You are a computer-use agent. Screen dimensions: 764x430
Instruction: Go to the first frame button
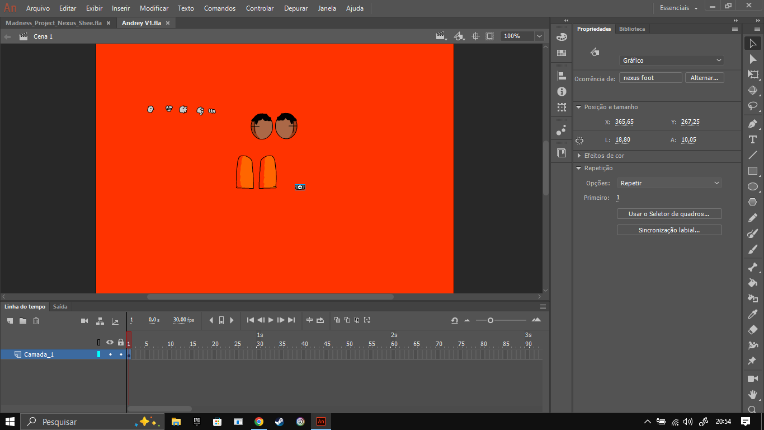(x=250, y=320)
